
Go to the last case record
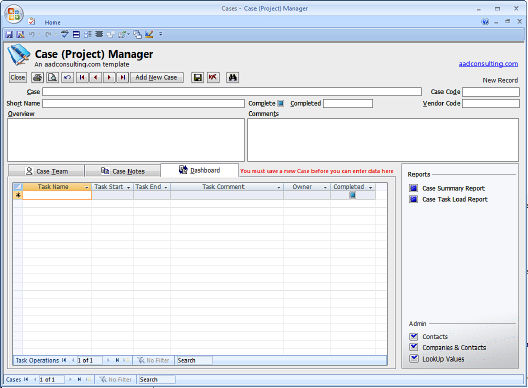pyautogui.click(x=123, y=77)
